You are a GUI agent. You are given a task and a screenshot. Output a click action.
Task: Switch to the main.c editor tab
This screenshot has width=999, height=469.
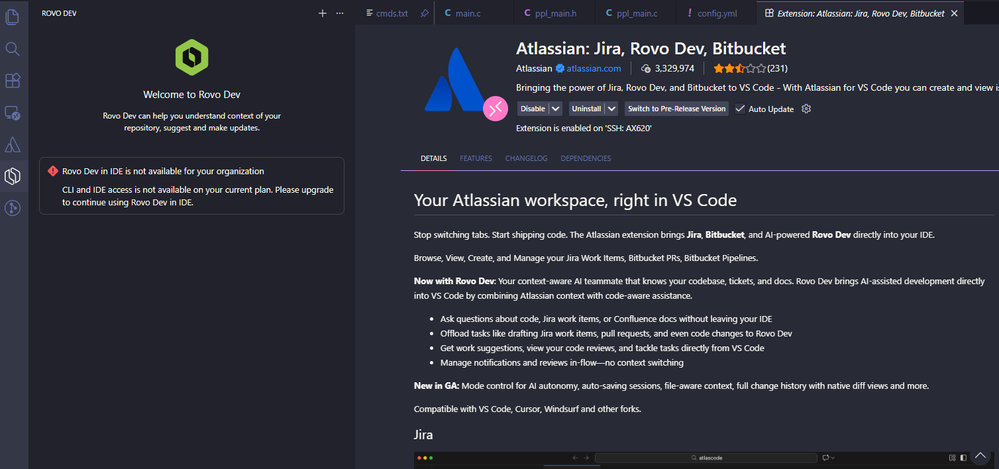click(x=467, y=13)
